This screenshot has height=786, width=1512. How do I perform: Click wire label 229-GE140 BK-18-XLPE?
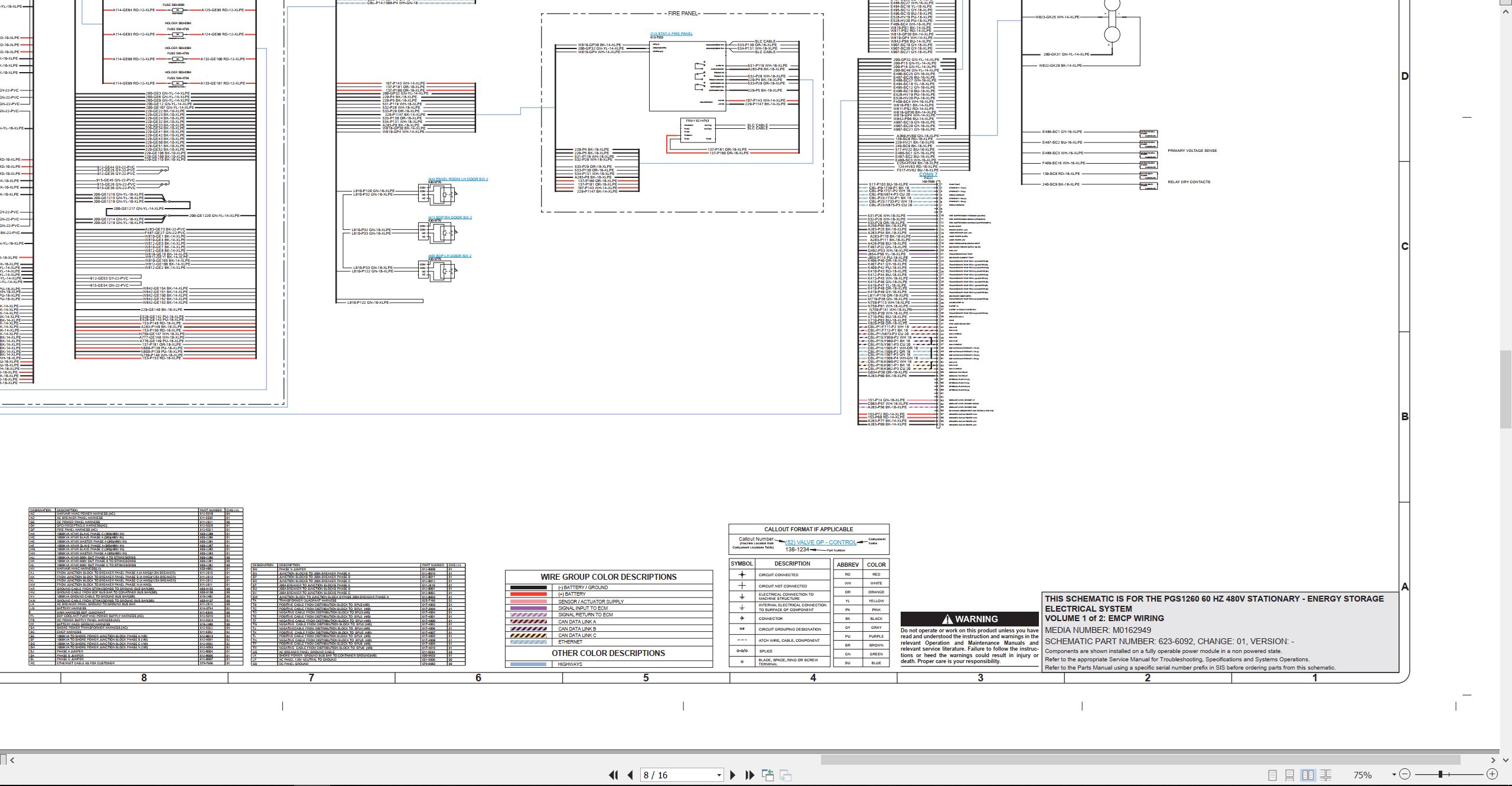click(x=162, y=310)
